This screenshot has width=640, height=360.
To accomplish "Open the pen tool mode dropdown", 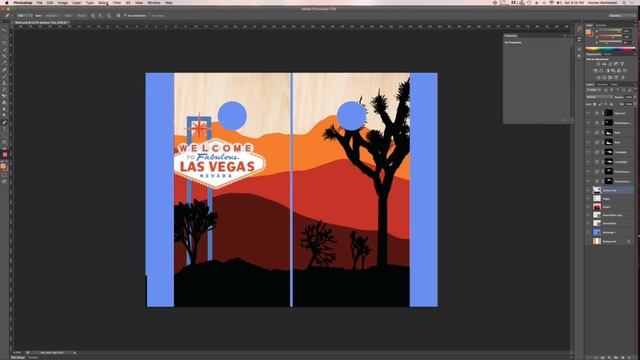I will 25,16.
